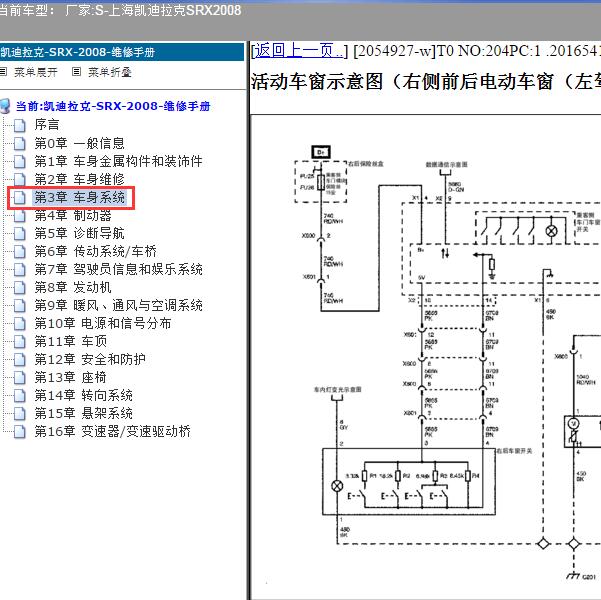Click the 右后车窗开关 label in the diagram
The width and height of the screenshot is (601, 600).
(514, 451)
